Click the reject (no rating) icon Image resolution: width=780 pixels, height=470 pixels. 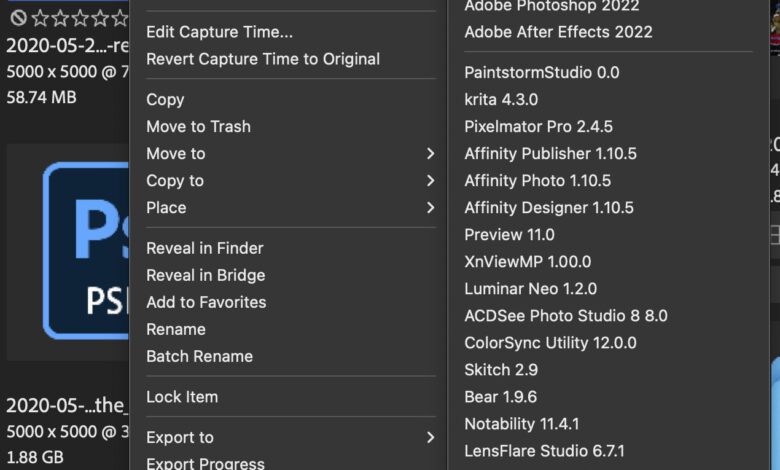pyautogui.click(x=18, y=18)
